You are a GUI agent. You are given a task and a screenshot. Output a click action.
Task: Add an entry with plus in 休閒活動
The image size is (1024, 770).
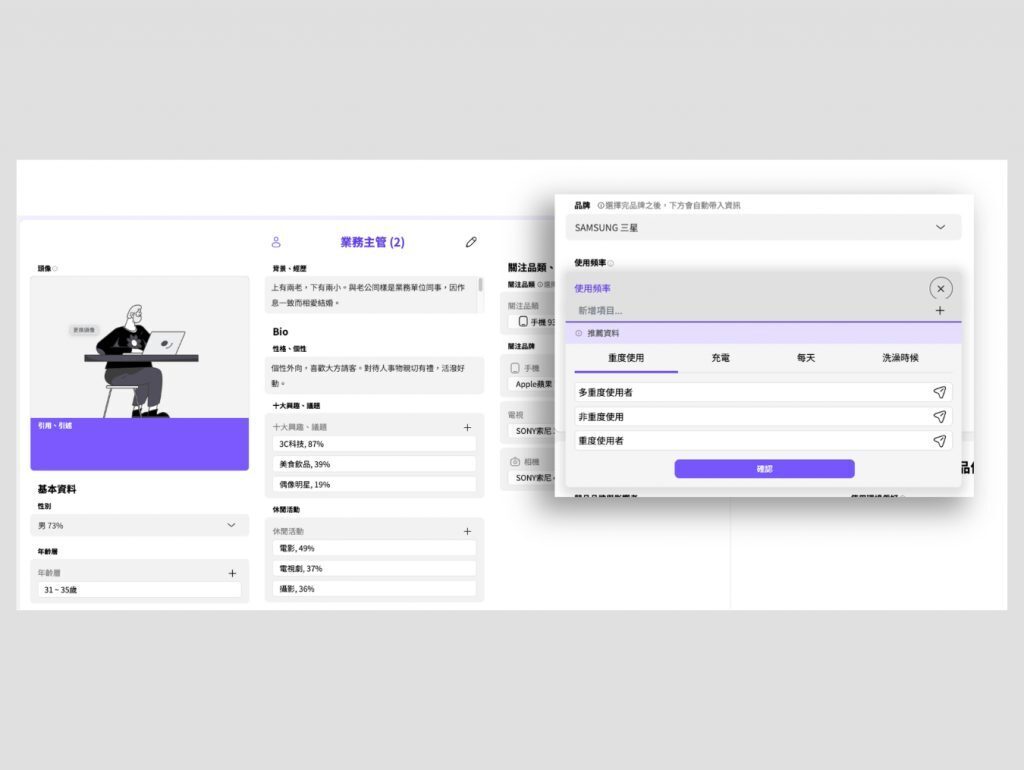coord(467,531)
